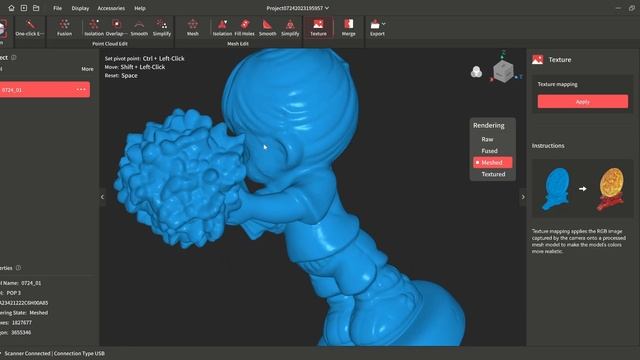Viewport: 640px width, 360px height.
Task: Apply point cloud Smooth tool
Action: click(x=139, y=28)
